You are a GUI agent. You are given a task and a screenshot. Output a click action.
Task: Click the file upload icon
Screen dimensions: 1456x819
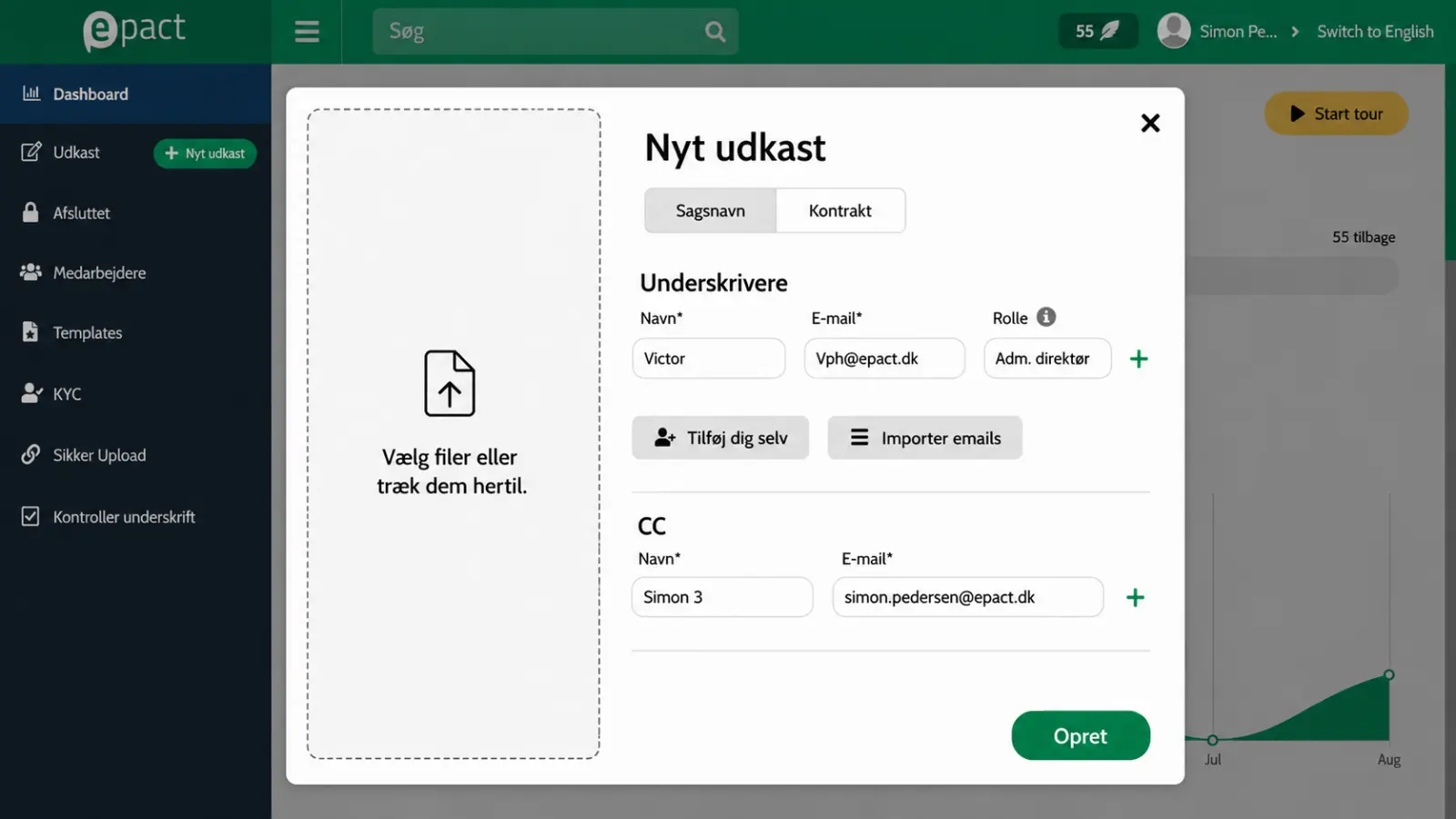point(450,383)
